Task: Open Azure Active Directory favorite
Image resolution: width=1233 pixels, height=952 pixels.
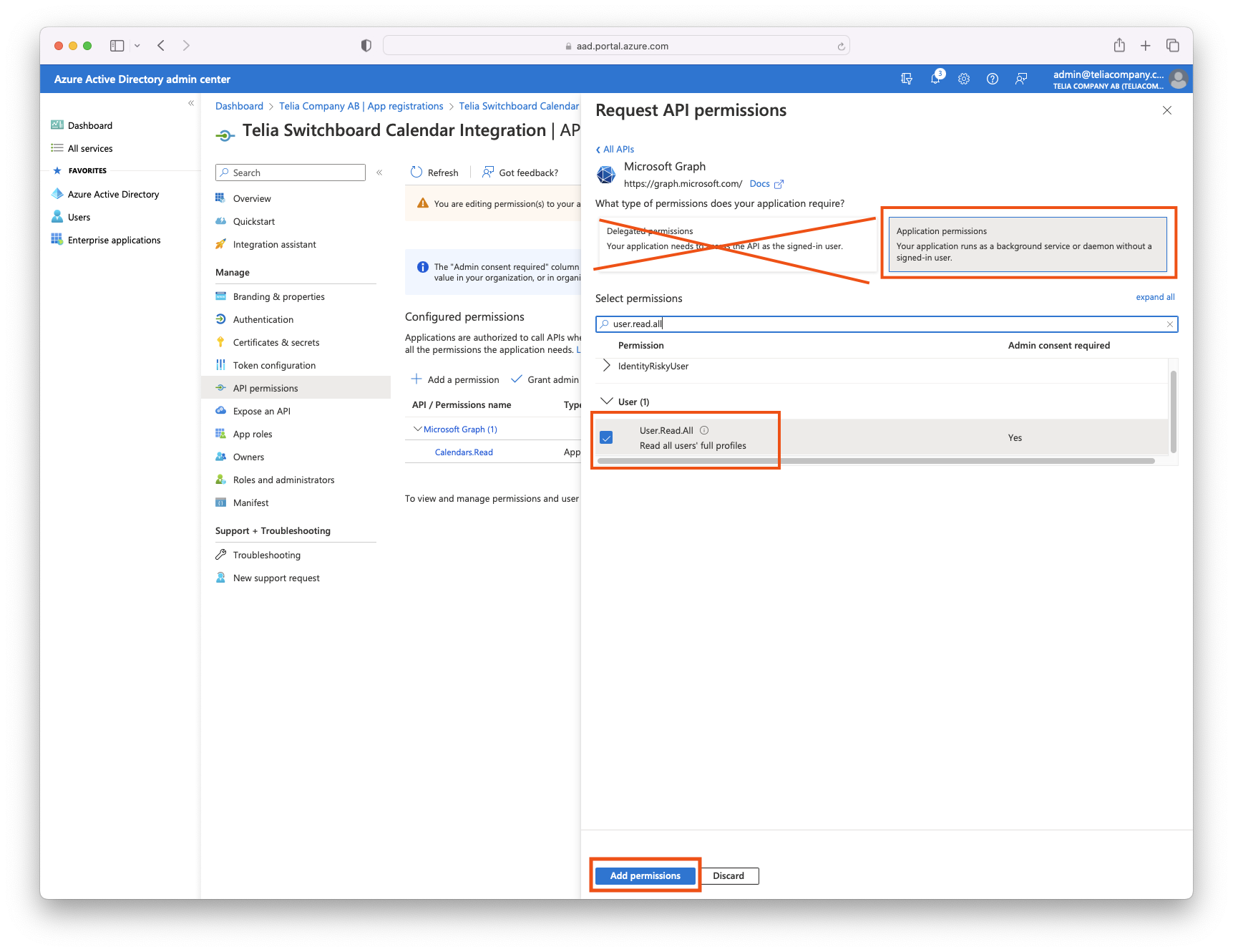Action: coord(113,194)
